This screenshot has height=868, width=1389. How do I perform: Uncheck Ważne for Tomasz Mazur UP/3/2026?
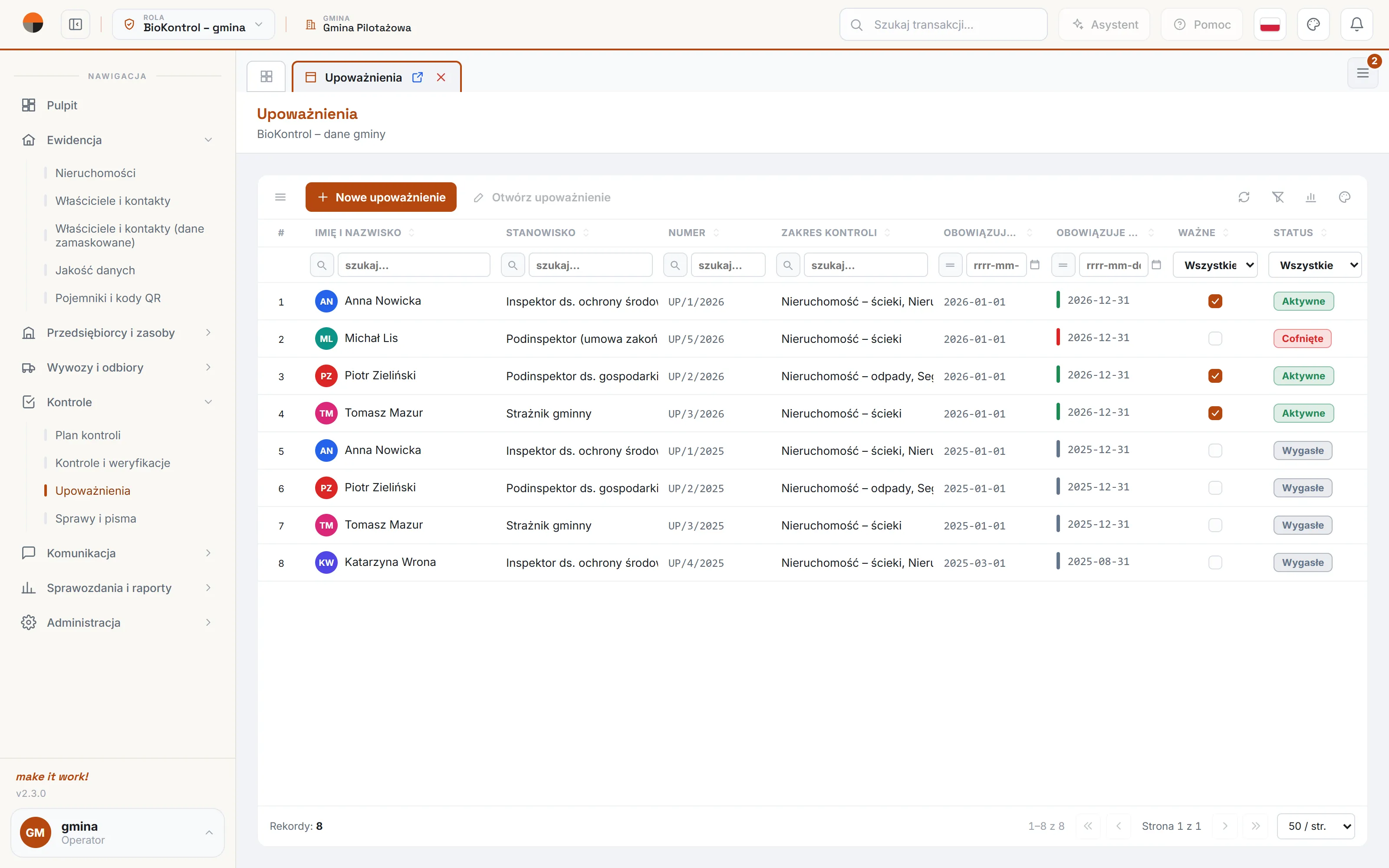pyautogui.click(x=1215, y=413)
